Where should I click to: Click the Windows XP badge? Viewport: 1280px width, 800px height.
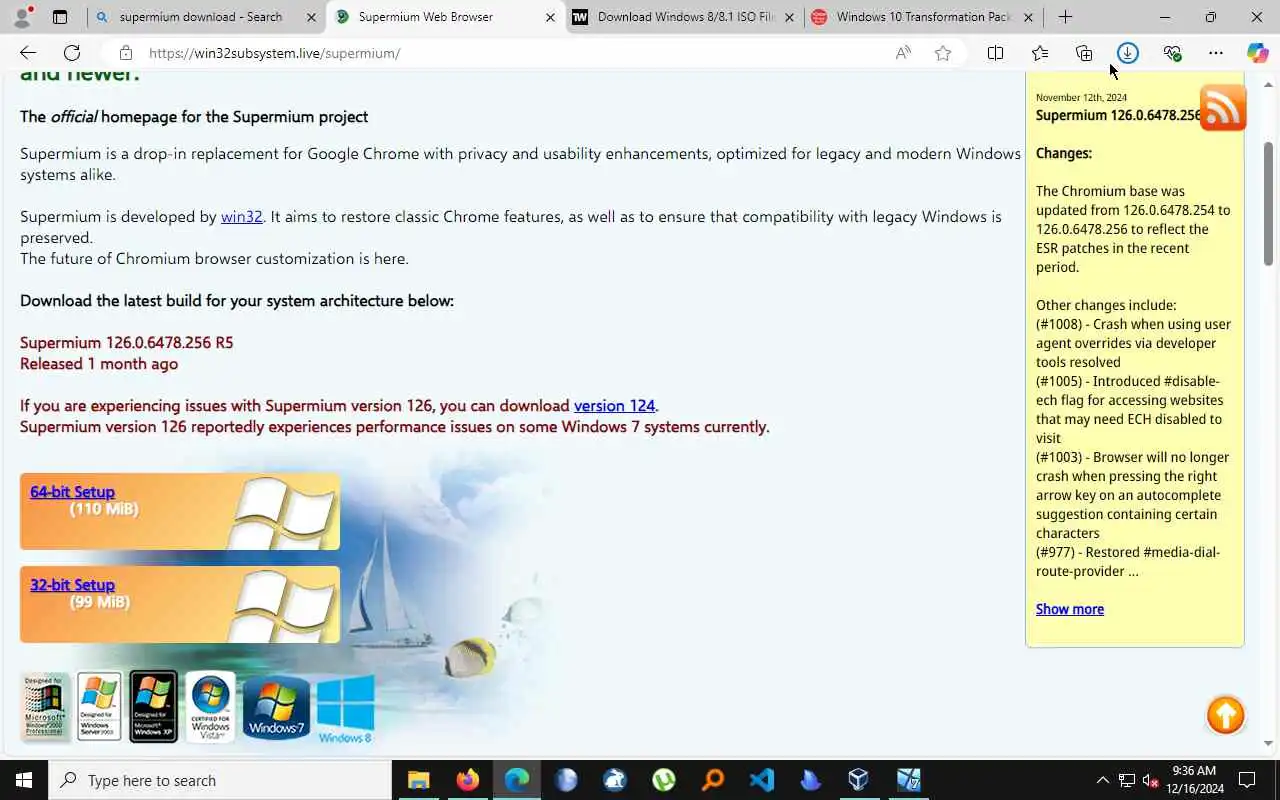[153, 706]
